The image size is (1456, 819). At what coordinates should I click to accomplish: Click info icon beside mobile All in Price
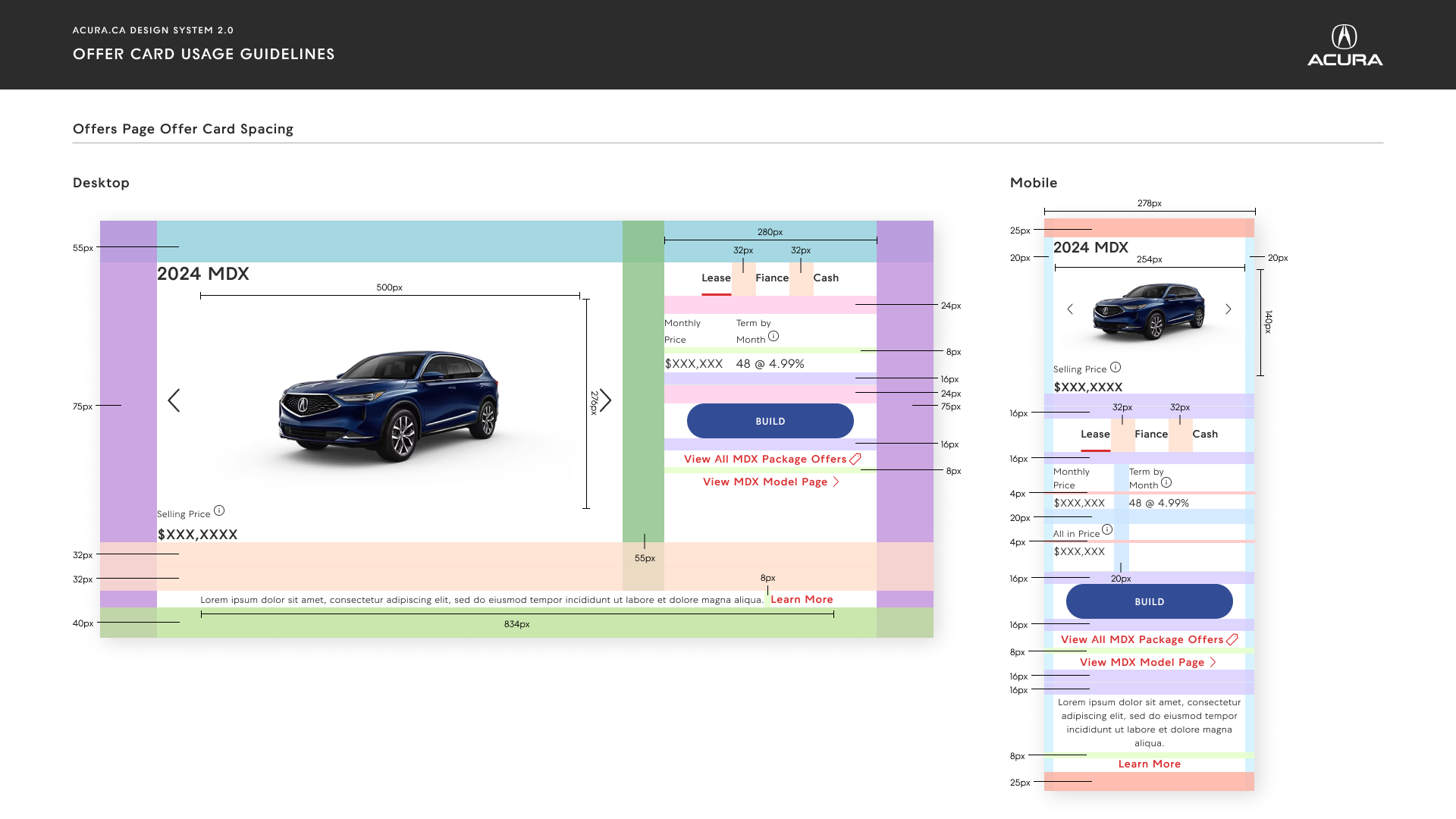(1107, 530)
